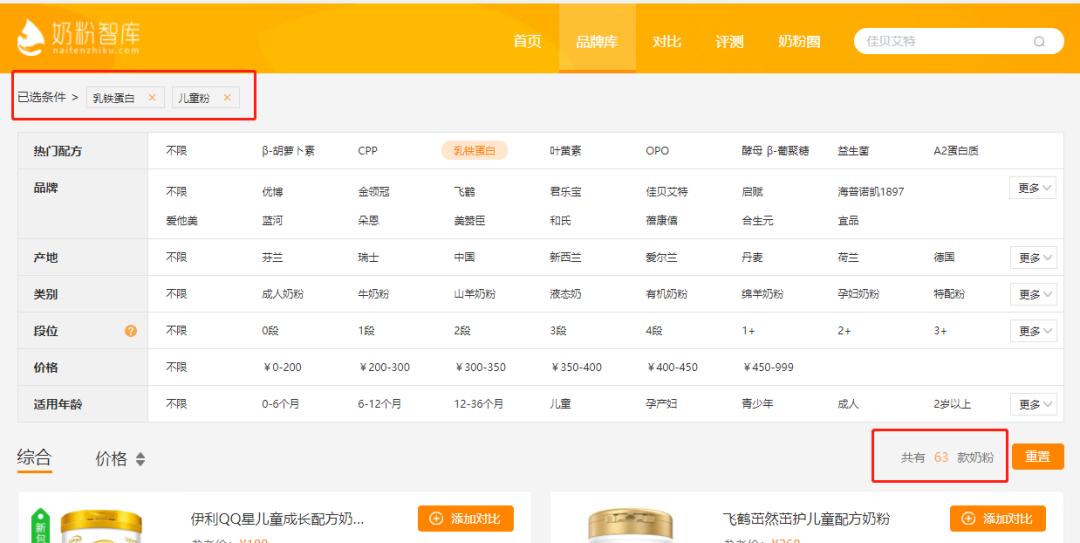
Task: Open 飞鹤茁然茁护儿童配方奶粉 product title
Action: [806, 519]
